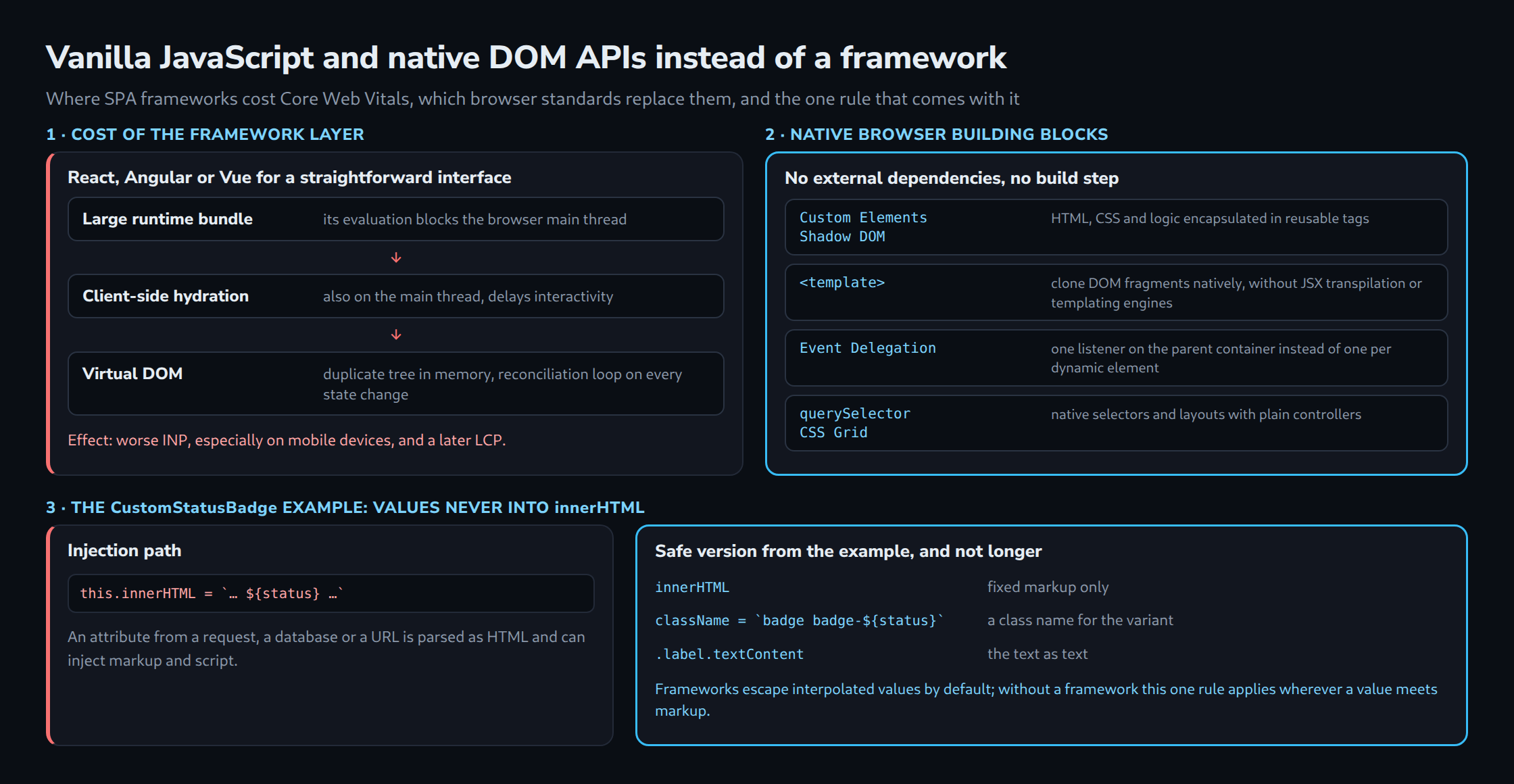This screenshot has width=1514, height=784.
Task: Click the 'Large runtime bundle' label
Action: click(168, 219)
